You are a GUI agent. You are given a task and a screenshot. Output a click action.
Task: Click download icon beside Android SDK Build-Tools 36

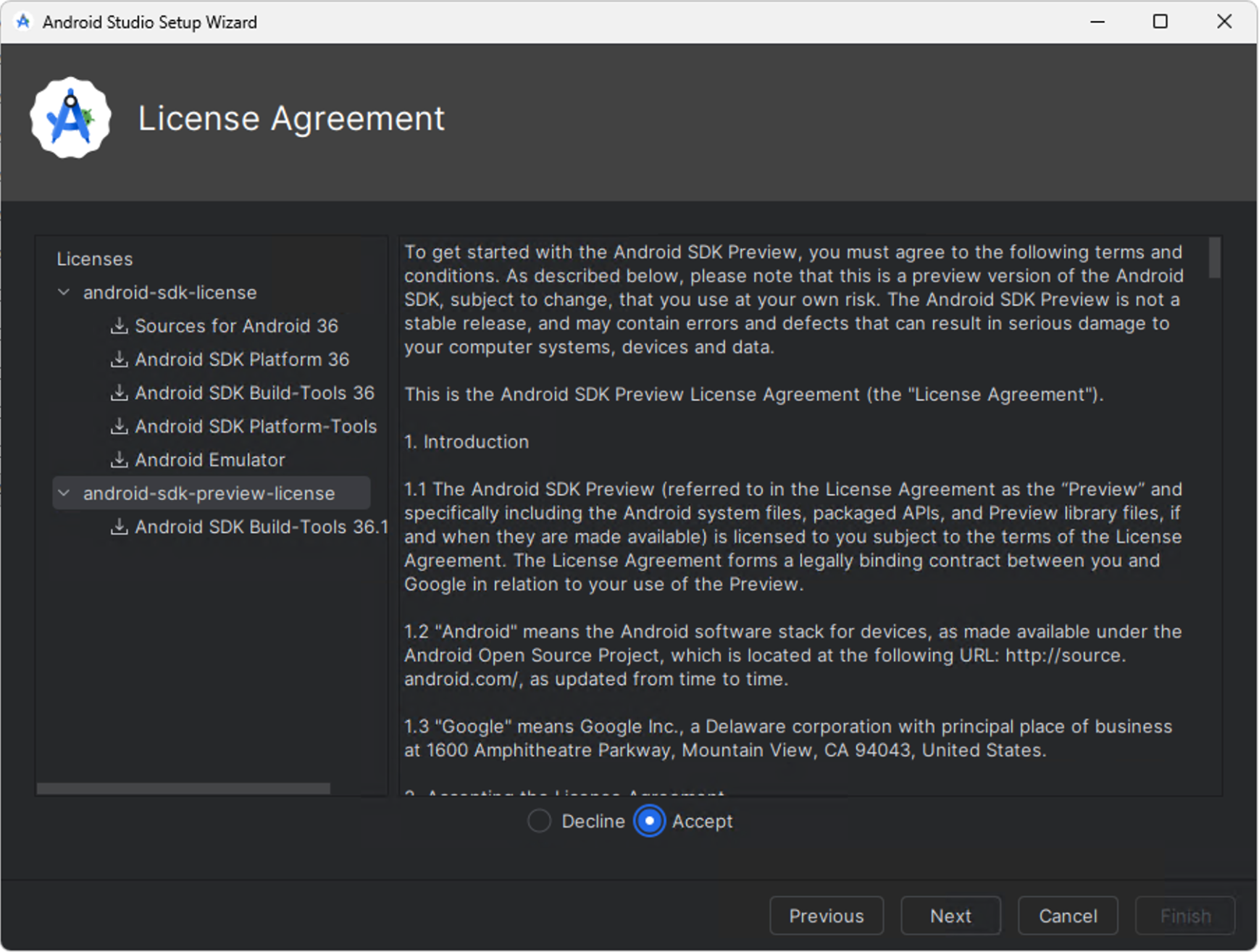119,393
